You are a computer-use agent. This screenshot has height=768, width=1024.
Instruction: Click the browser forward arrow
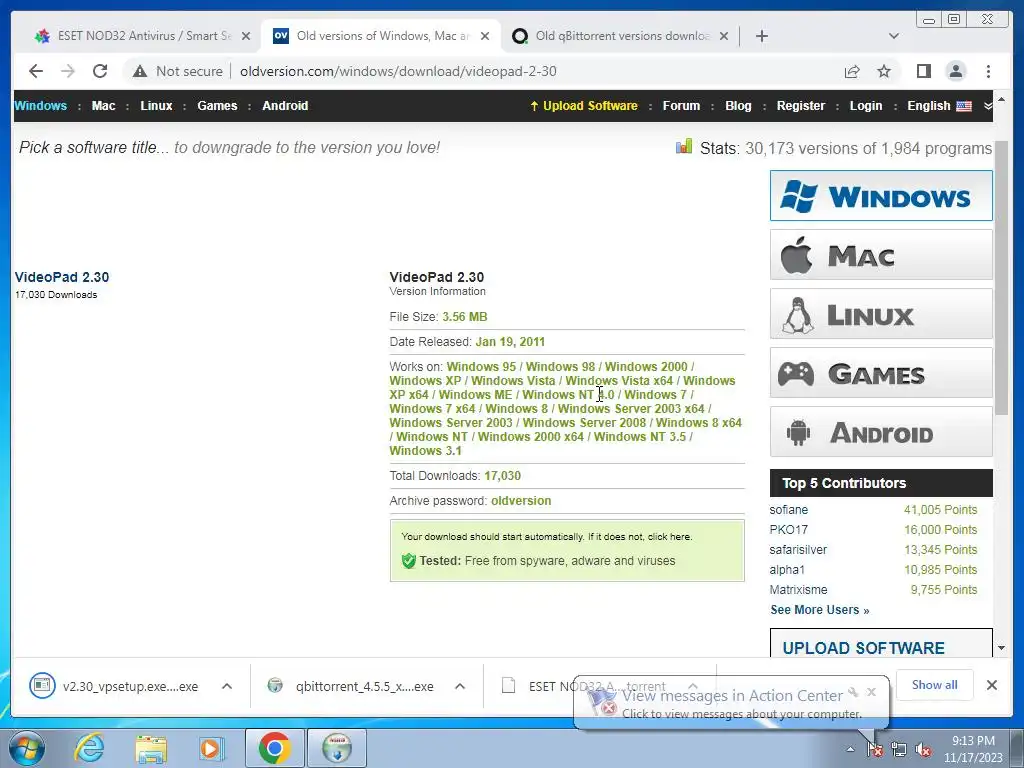67,71
